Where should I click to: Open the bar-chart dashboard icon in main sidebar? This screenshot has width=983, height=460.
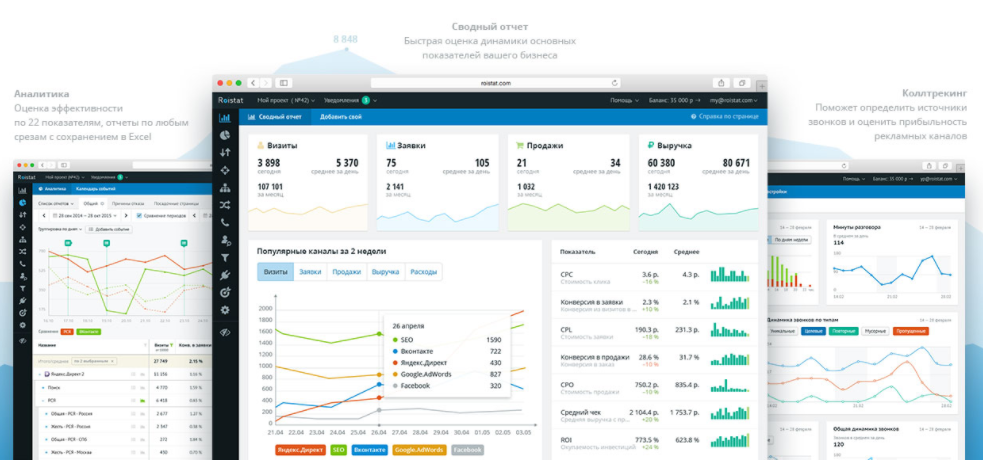(224, 117)
